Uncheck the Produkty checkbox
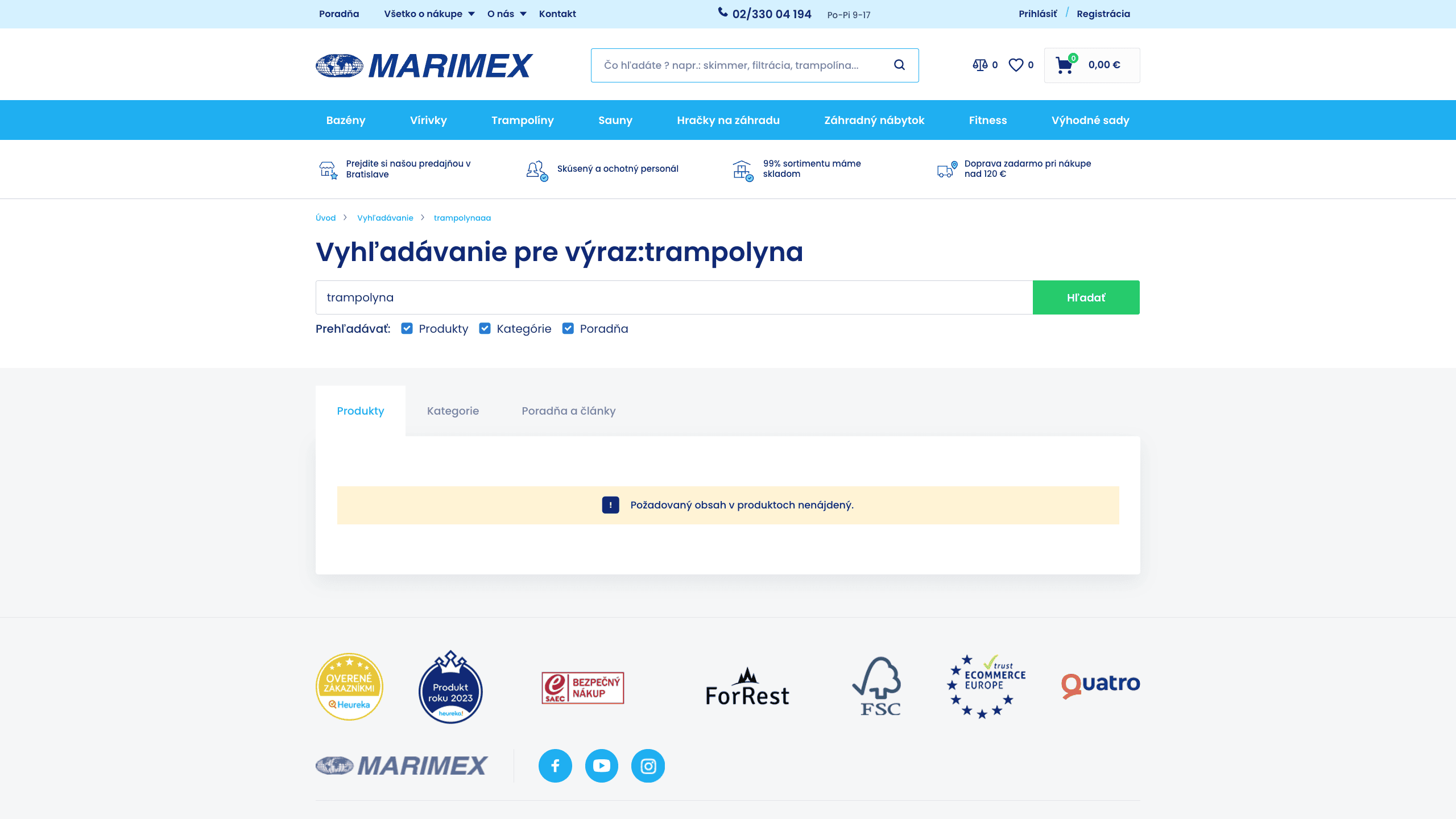The width and height of the screenshot is (1456, 819). point(407,329)
